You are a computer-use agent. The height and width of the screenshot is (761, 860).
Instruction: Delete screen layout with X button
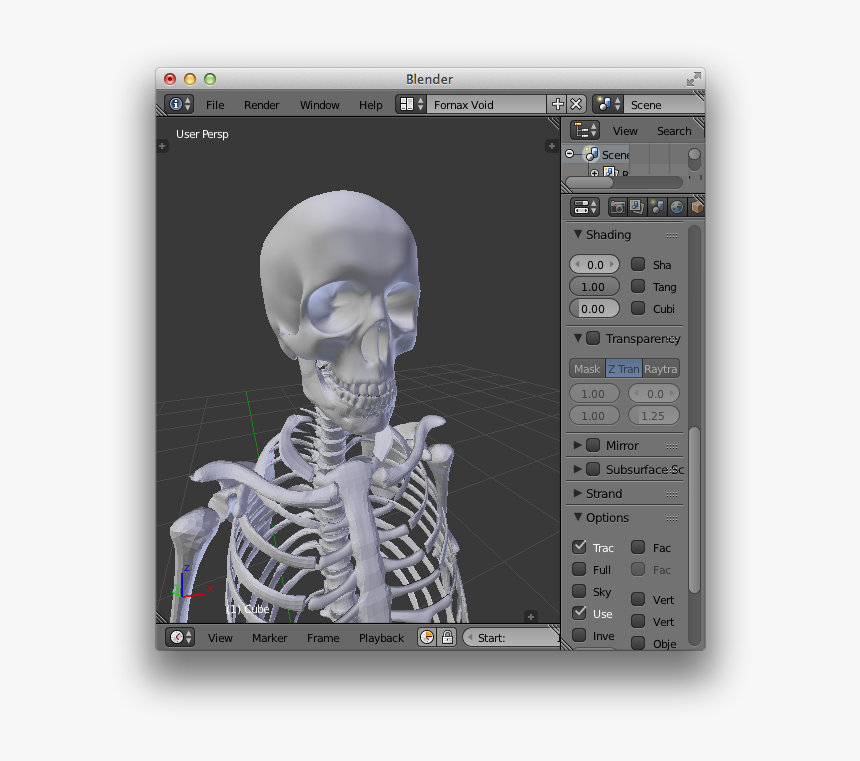tap(576, 104)
